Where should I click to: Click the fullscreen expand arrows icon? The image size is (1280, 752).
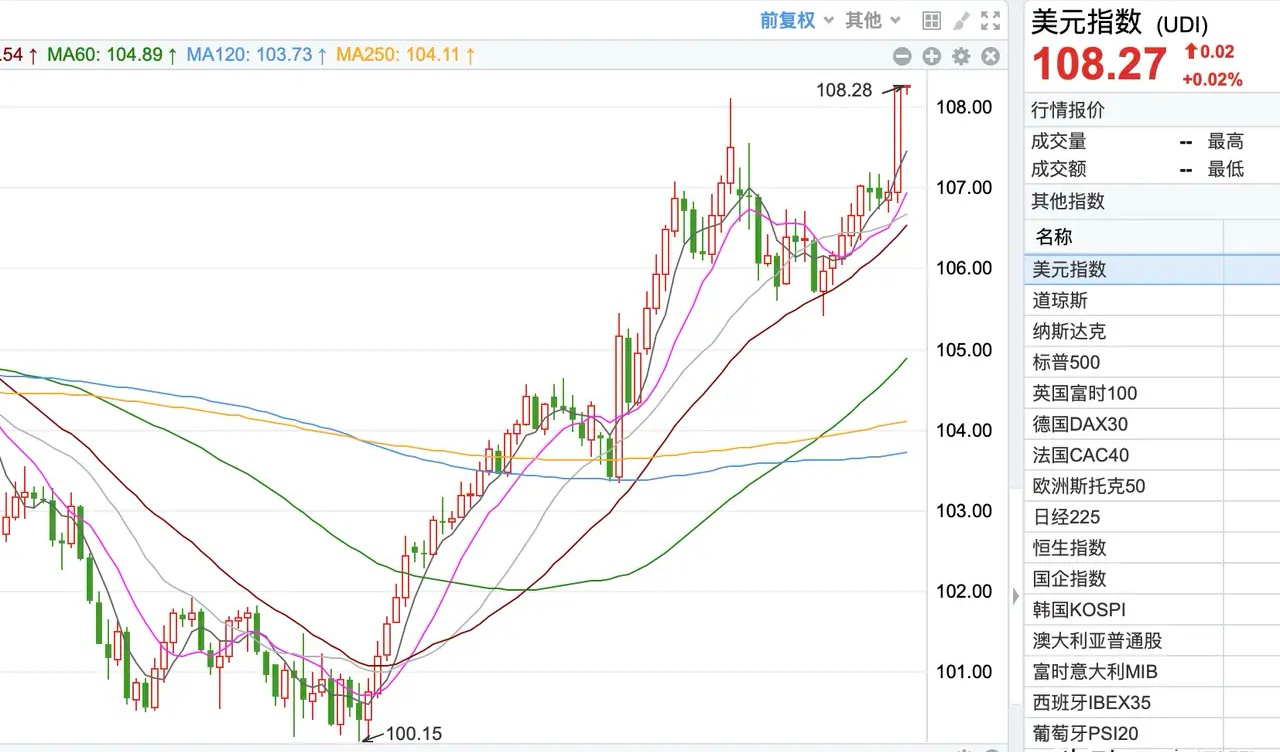(x=990, y=20)
